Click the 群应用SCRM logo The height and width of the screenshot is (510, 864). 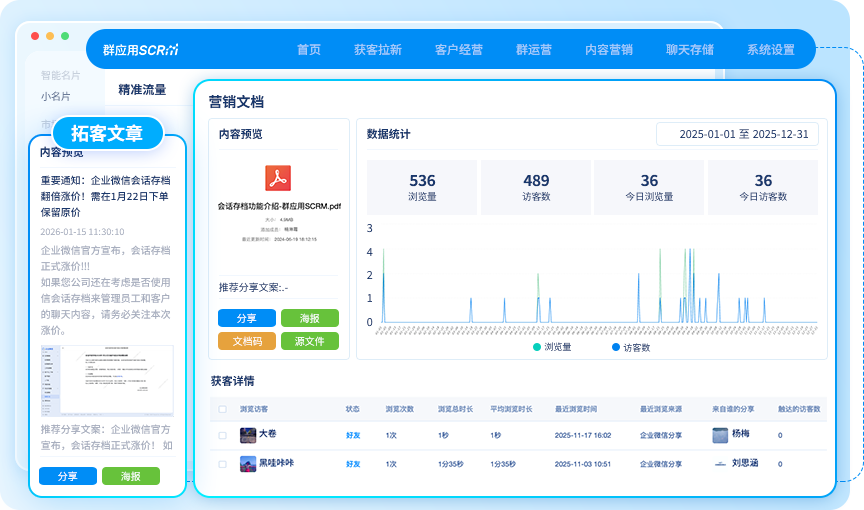click(141, 50)
